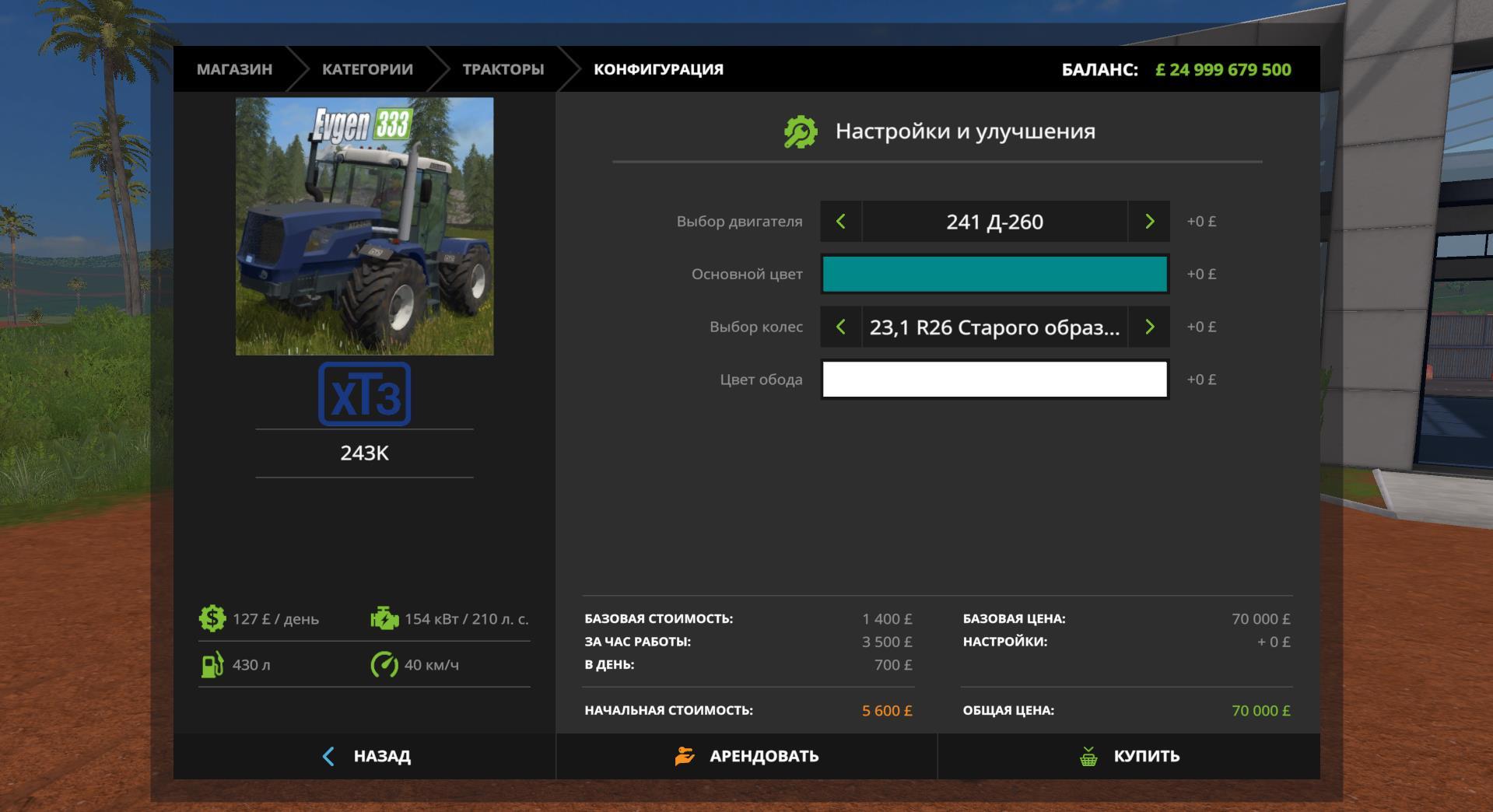Screen dimensions: 1493x812
Task: Click the settings wrench gear icon
Action: click(x=800, y=131)
